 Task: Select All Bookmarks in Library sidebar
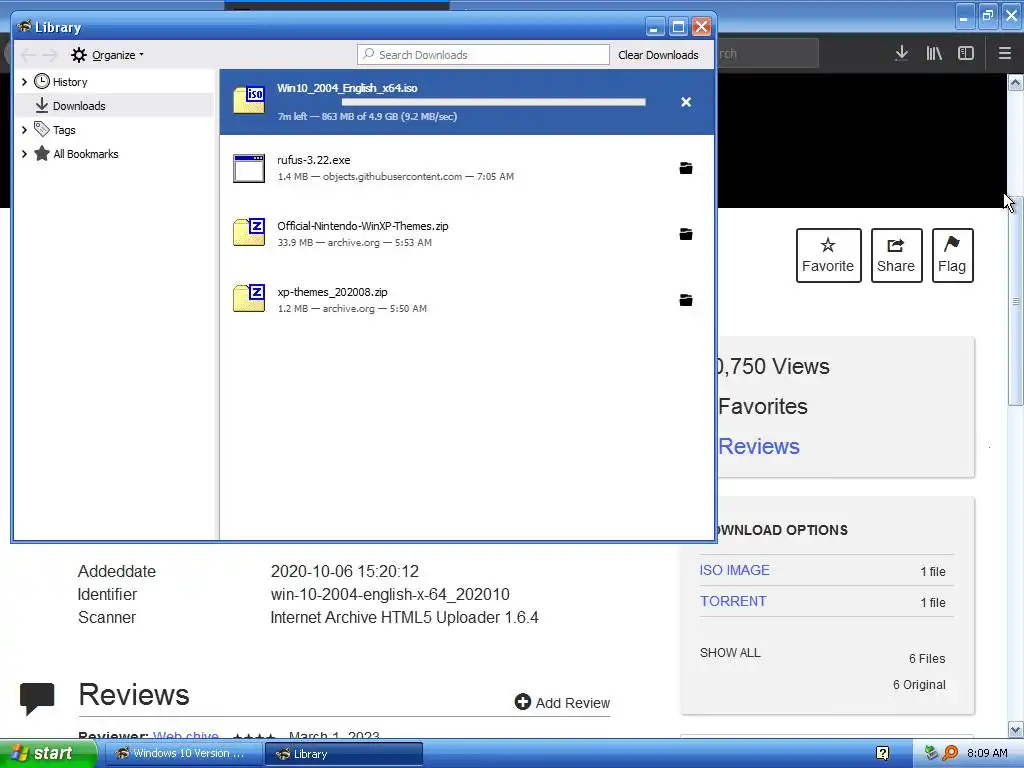(86, 154)
